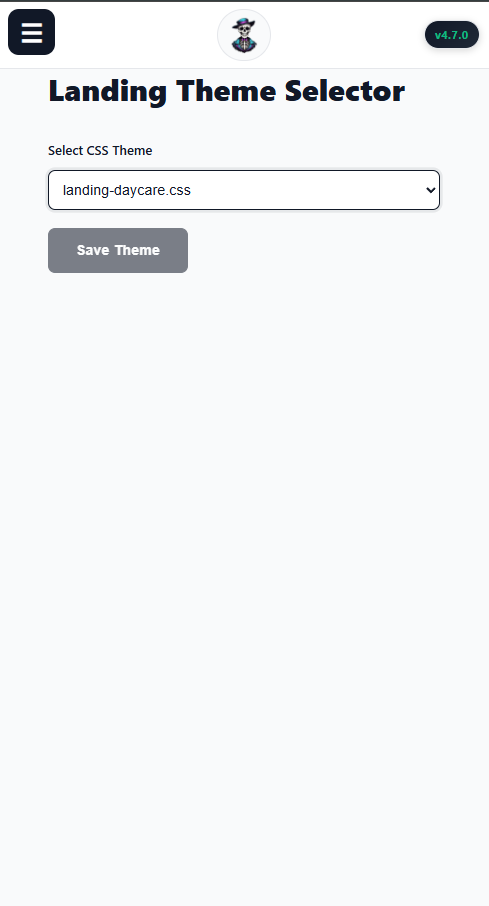Open the home page via circular skeleton logo
The image size is (489, 906).
pos(244,35)
